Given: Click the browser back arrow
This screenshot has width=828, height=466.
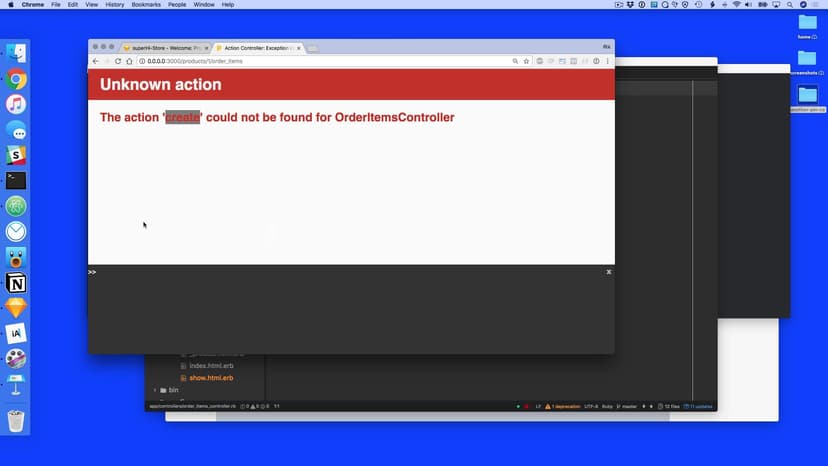Looking at the screenshot, I should coord(95,61).
